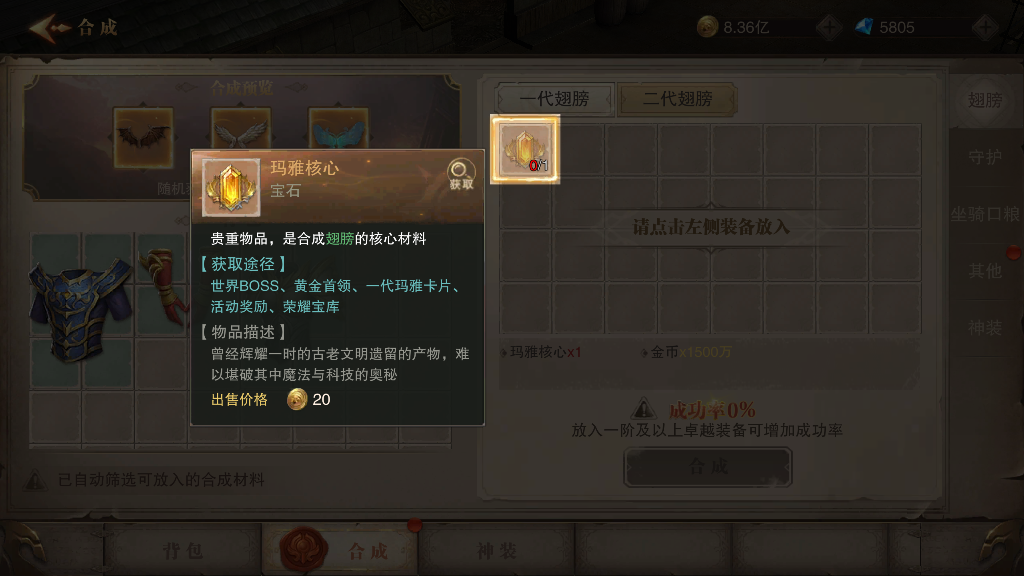Select the 玛雅核心 material slot

525,150
